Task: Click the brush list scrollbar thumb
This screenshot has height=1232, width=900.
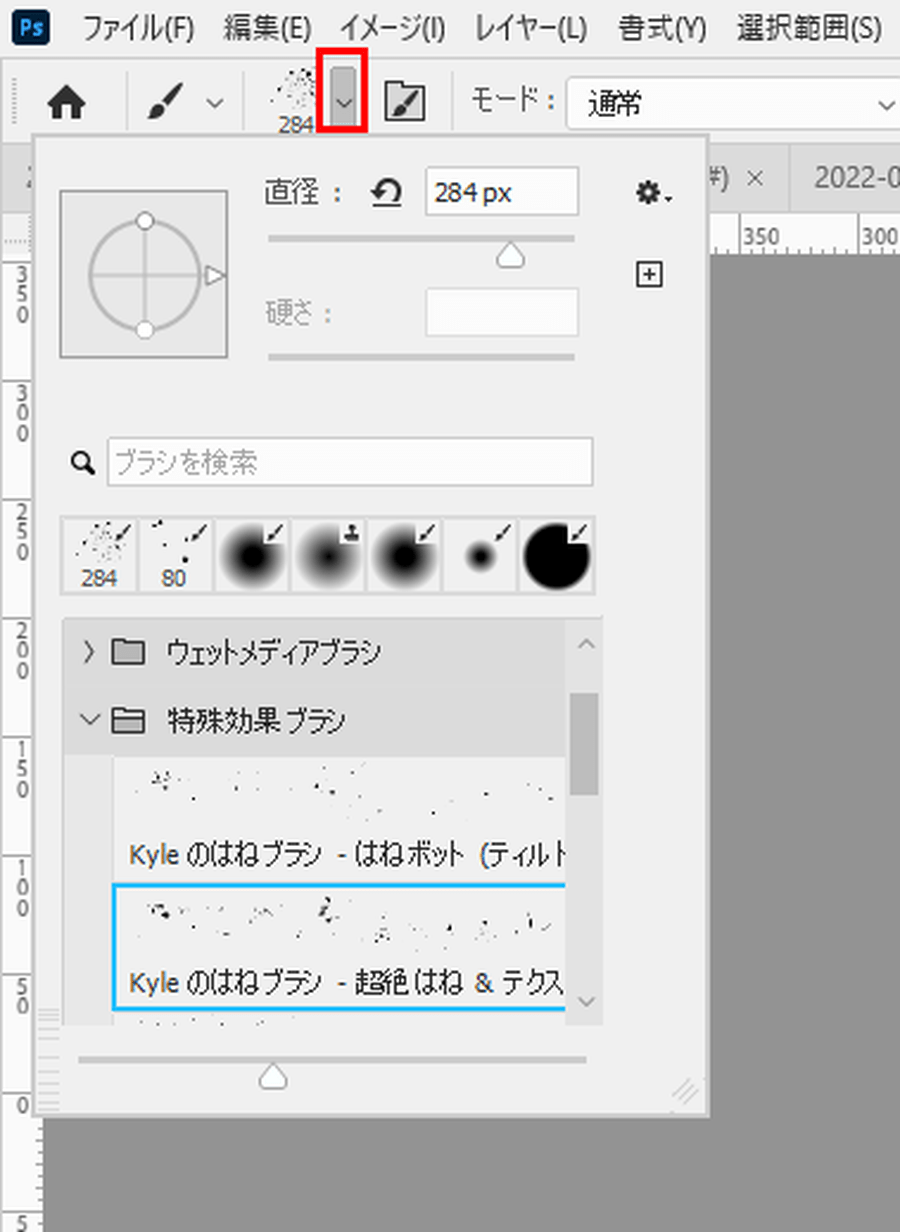Action: point(584,744)
